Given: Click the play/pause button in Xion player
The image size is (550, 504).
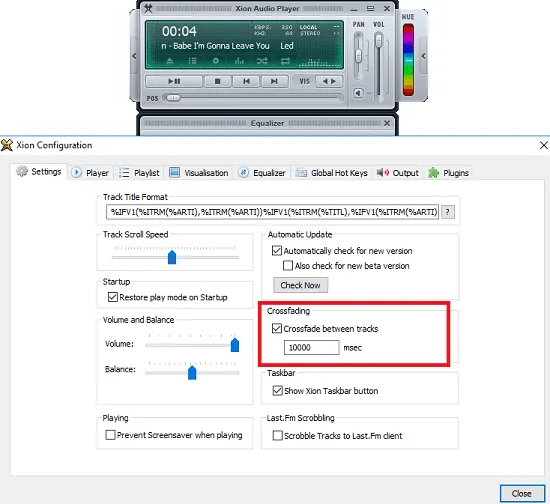Looking at the screenshot, I should click(174, 81).
